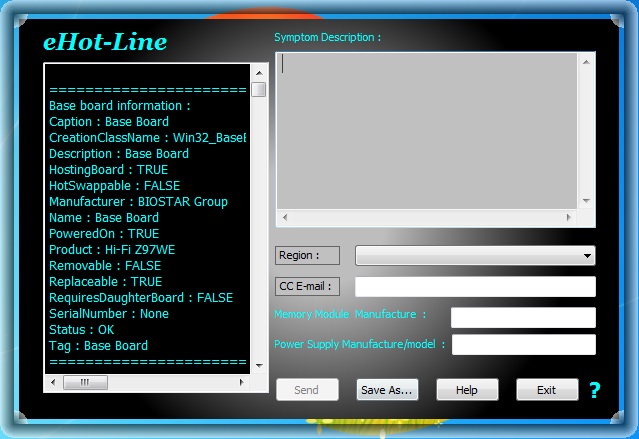
Task: Focus the Memory Module Manufacture field
Action: (x=522, y=317)
